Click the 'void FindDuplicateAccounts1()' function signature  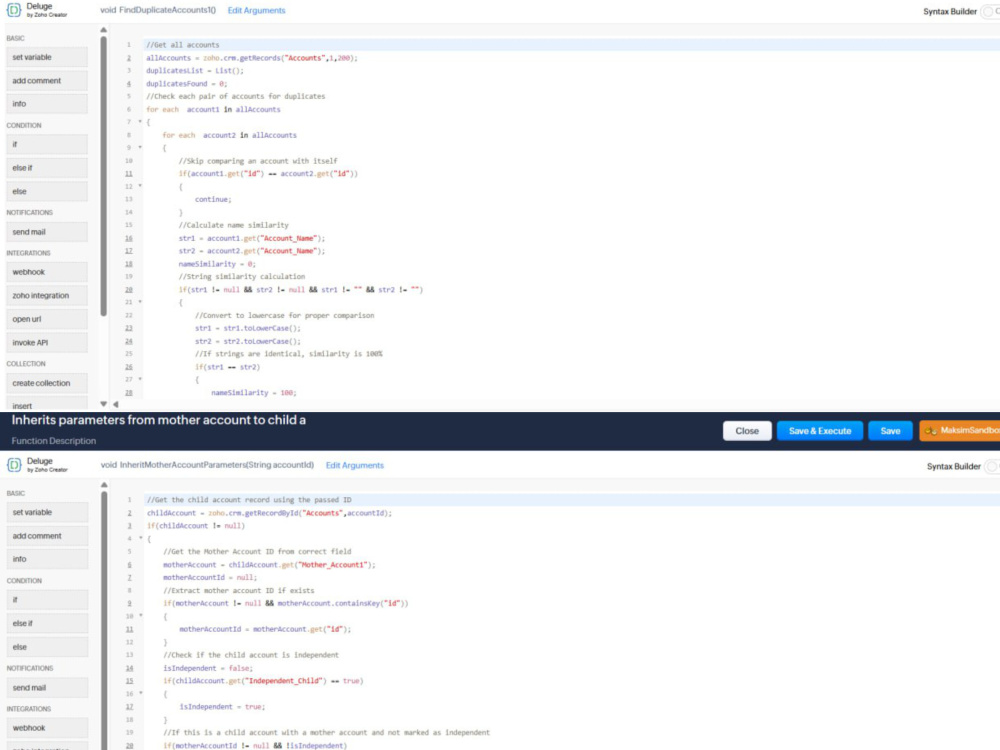pyautogui.click(x=158, y=10)
